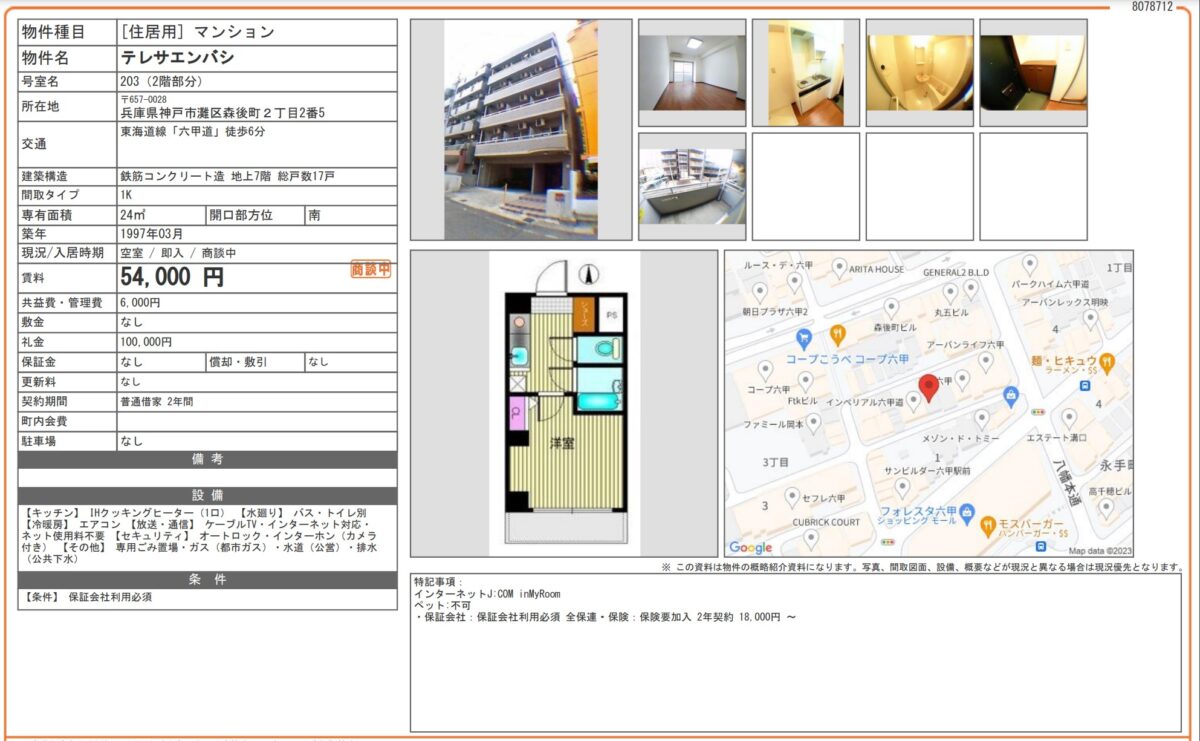This screenshot has width=1200, height=741.
Task: View the kitchen photo thumbnail
Action: 806,72
